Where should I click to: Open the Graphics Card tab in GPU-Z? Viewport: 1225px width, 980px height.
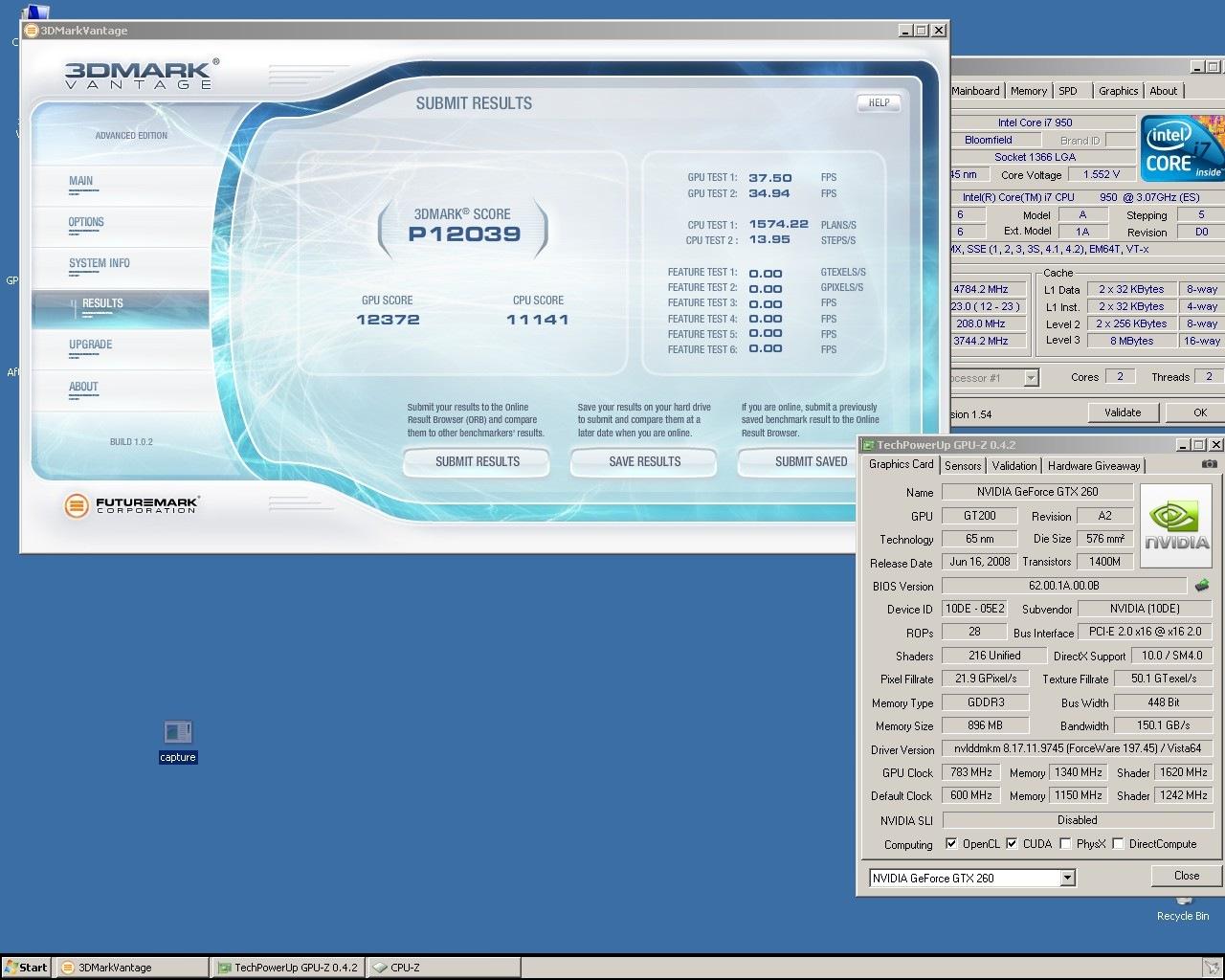(x=901, y=464)
